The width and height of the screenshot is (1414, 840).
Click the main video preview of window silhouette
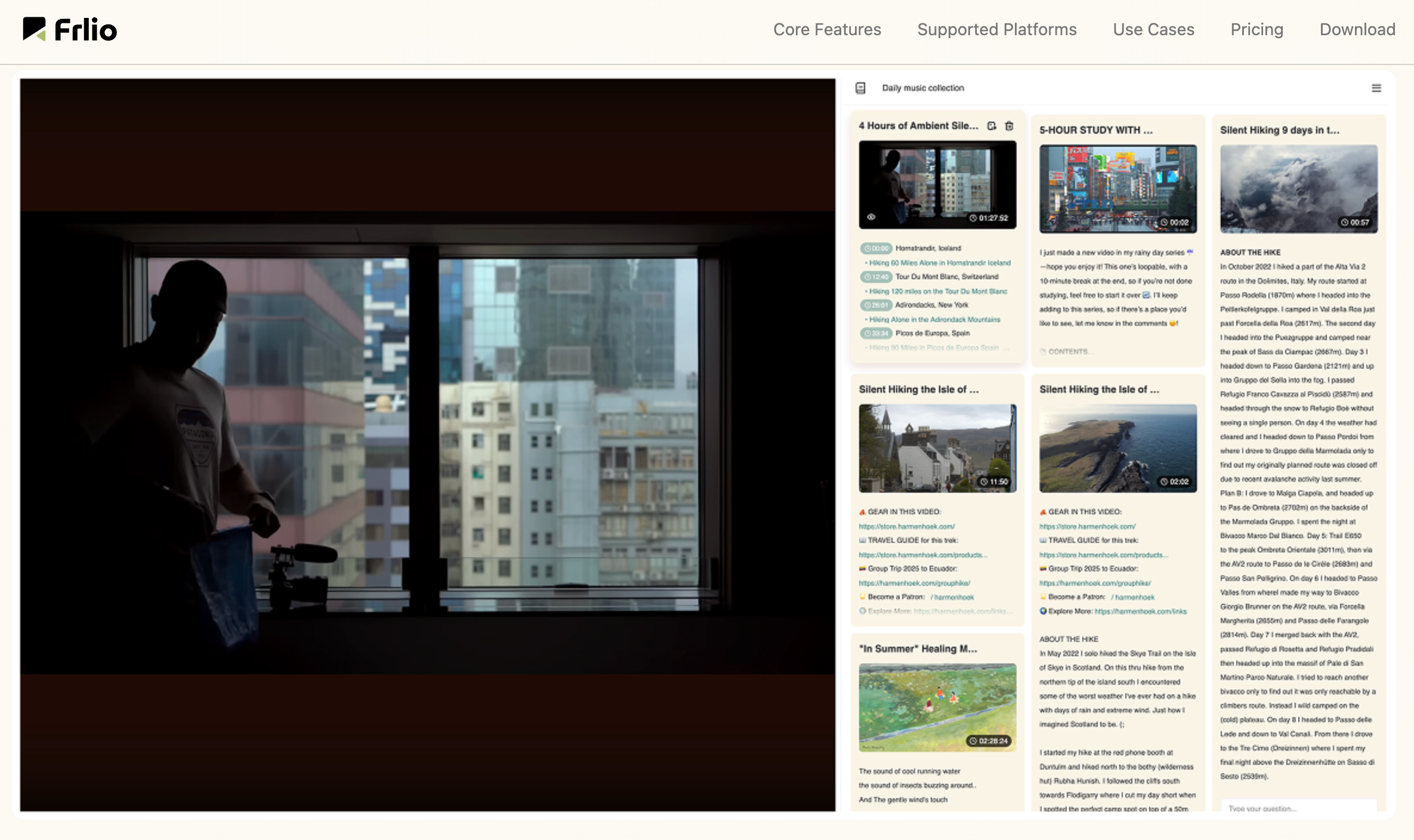pyautogui.click(x=427, y=444)
